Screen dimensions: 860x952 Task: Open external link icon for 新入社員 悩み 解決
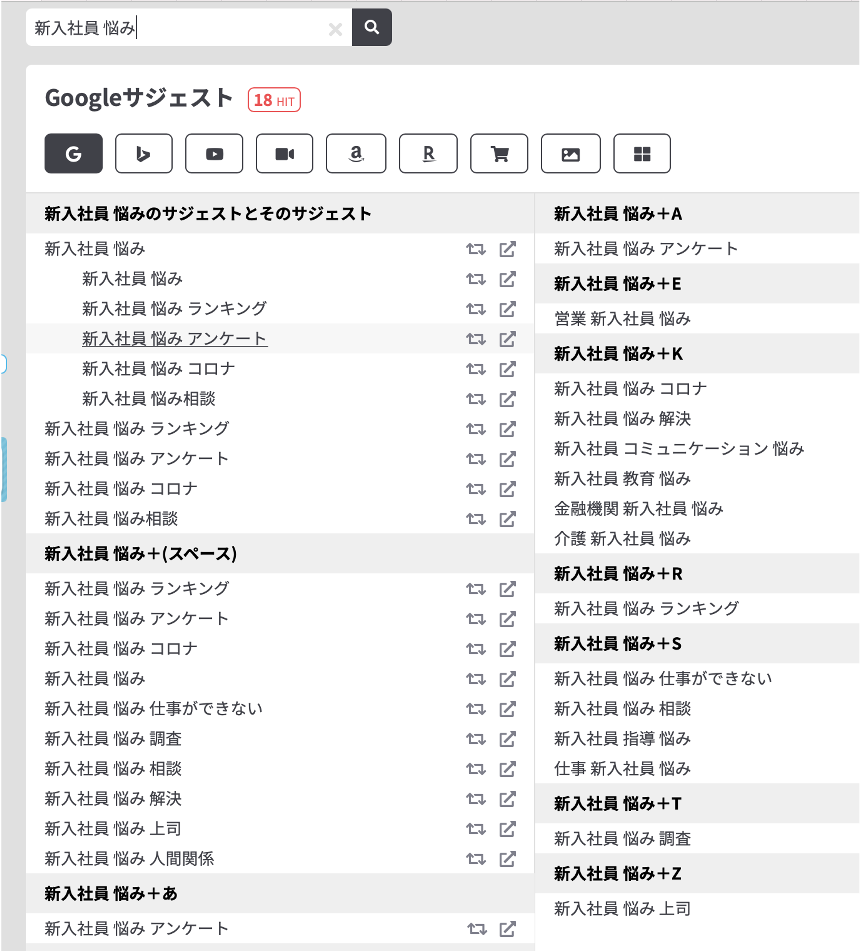(x=508, y=799)
